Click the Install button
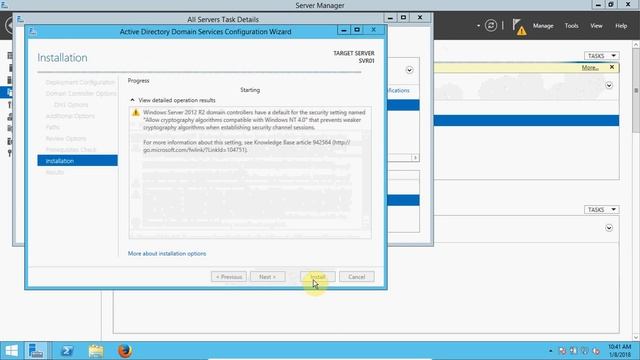The width and height of the screenshot is (640, 360). pyautogui.click(x=318, y=277)
